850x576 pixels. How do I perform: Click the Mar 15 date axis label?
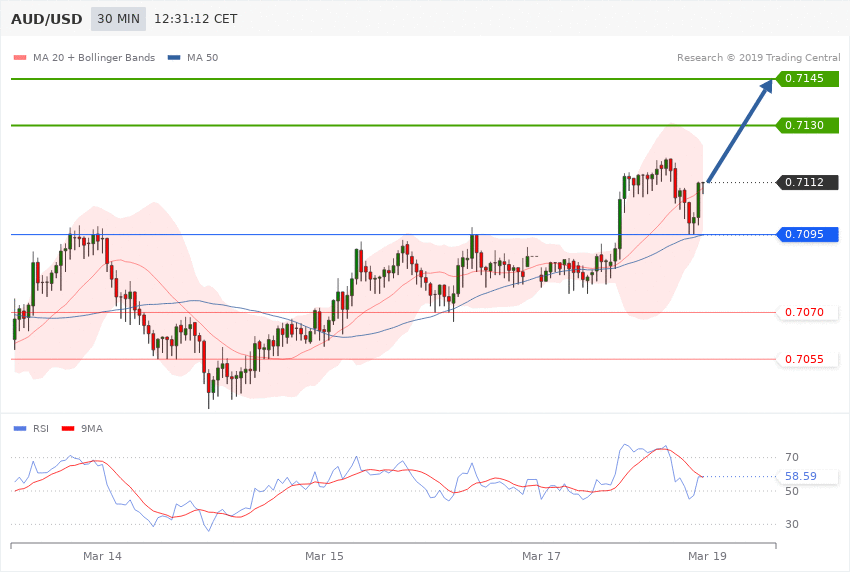tap(324, 556)
